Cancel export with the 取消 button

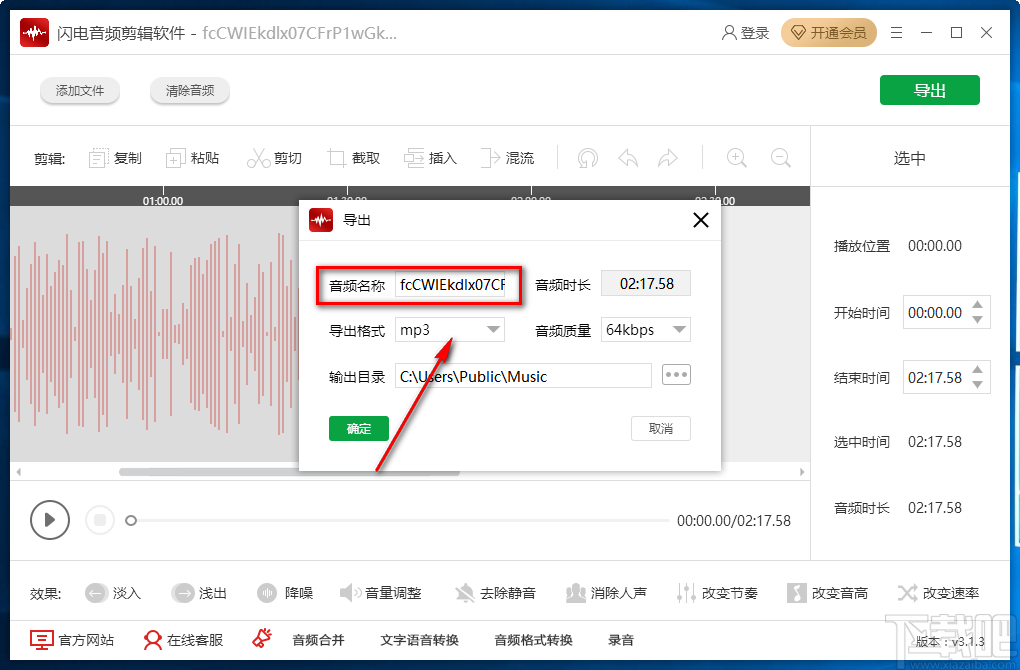[x=661, y=429]
